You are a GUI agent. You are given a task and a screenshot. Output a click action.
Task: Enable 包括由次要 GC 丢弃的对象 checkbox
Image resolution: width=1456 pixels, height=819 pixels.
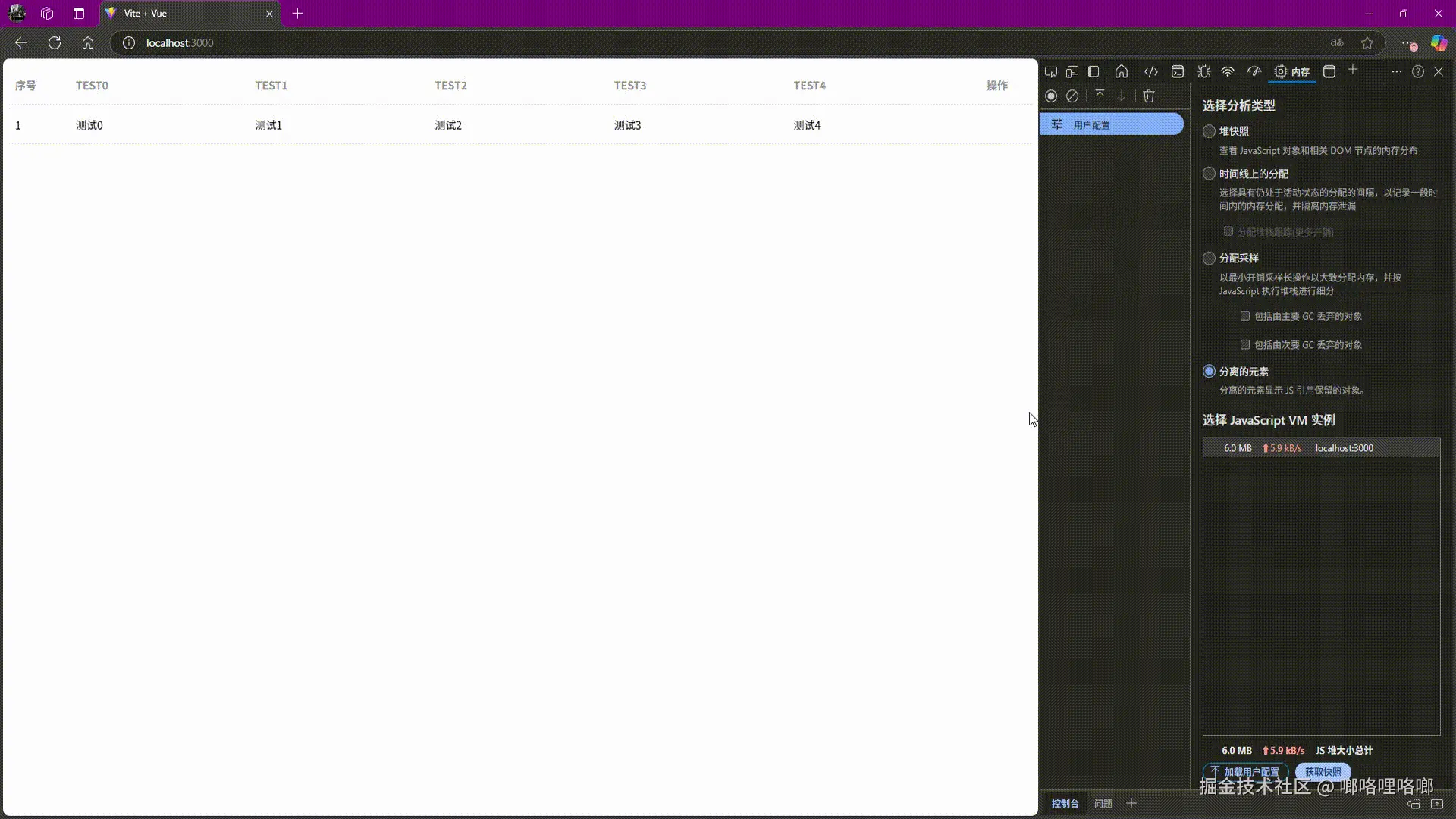tap(1245, 345)
